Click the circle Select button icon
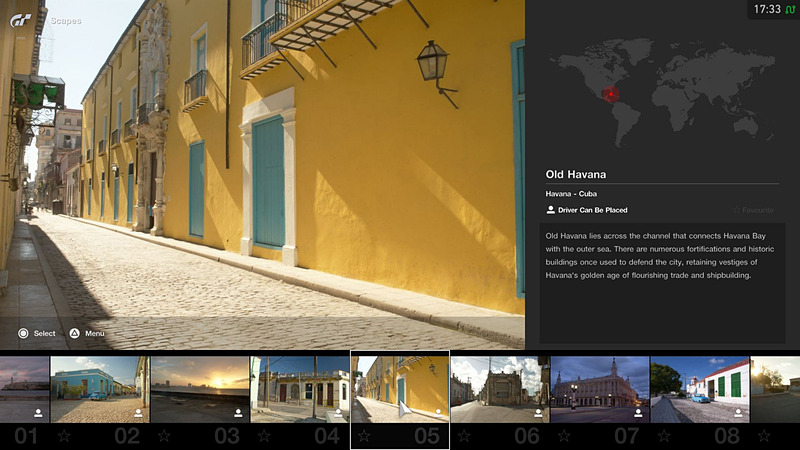The height and width of the screenshot is (450, 800). pos(23,333)
